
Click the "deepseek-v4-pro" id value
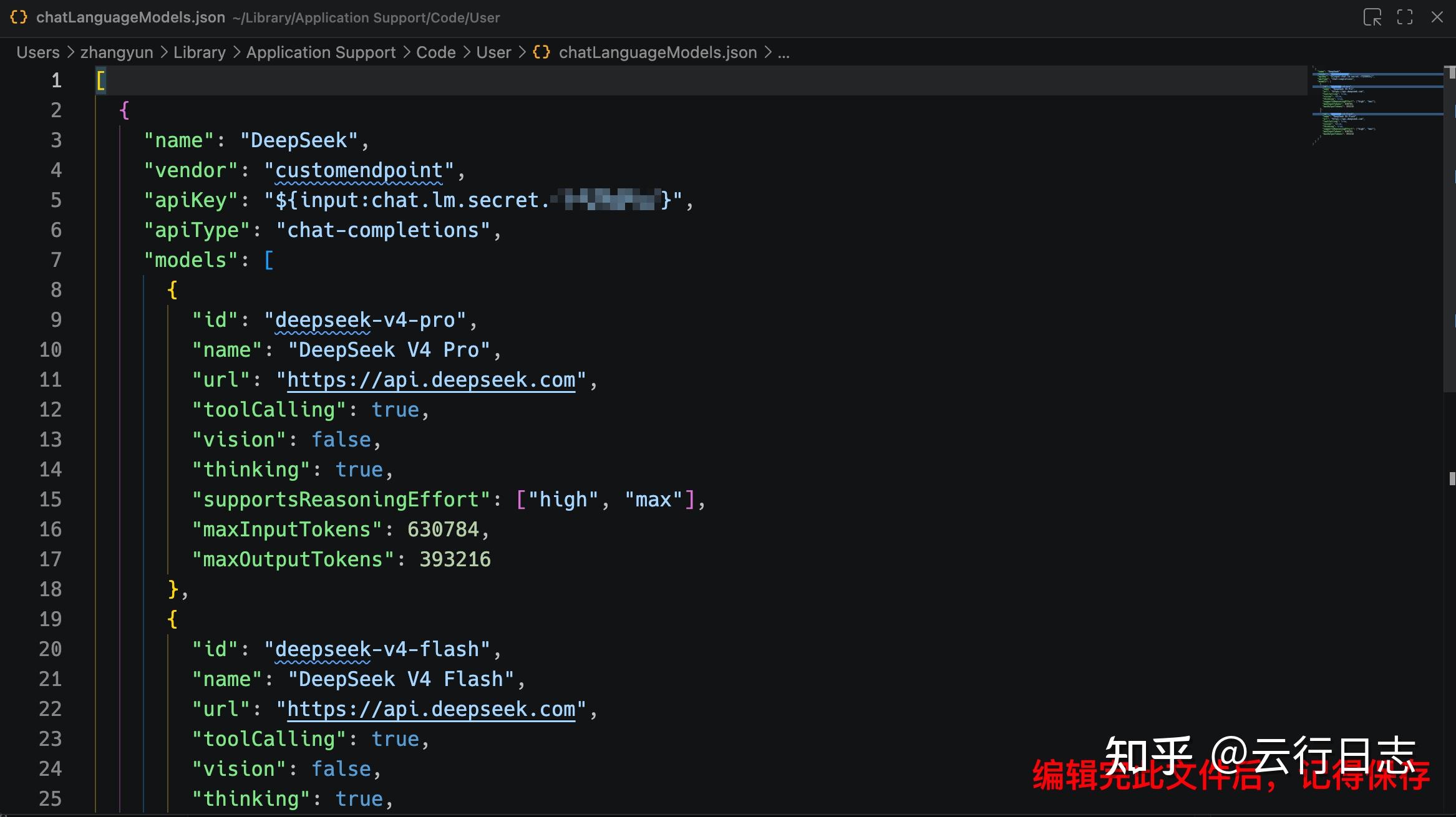tap(365, 320)
